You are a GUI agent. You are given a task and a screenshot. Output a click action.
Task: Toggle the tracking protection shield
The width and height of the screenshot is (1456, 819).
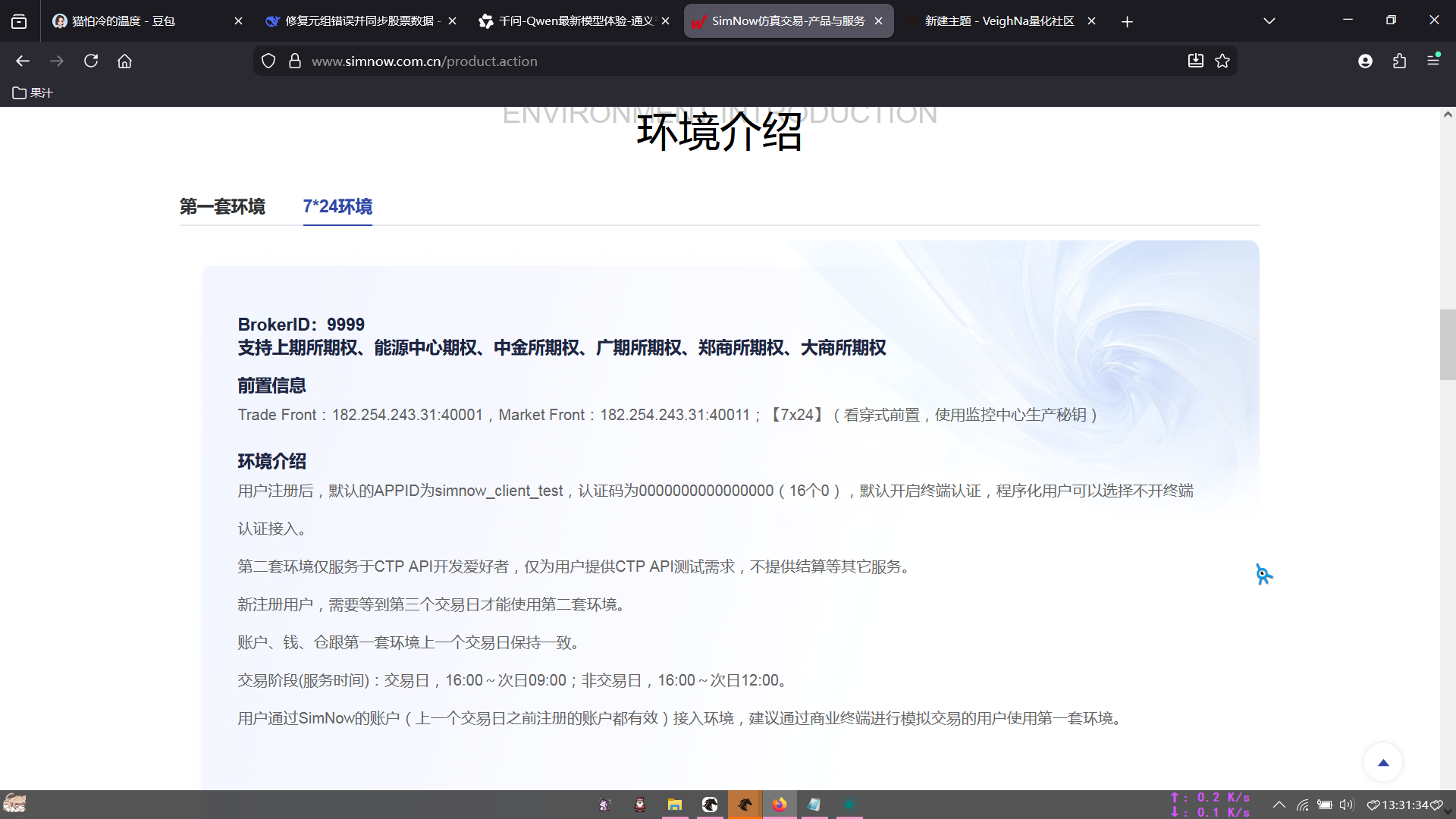[x=268, y=61]
